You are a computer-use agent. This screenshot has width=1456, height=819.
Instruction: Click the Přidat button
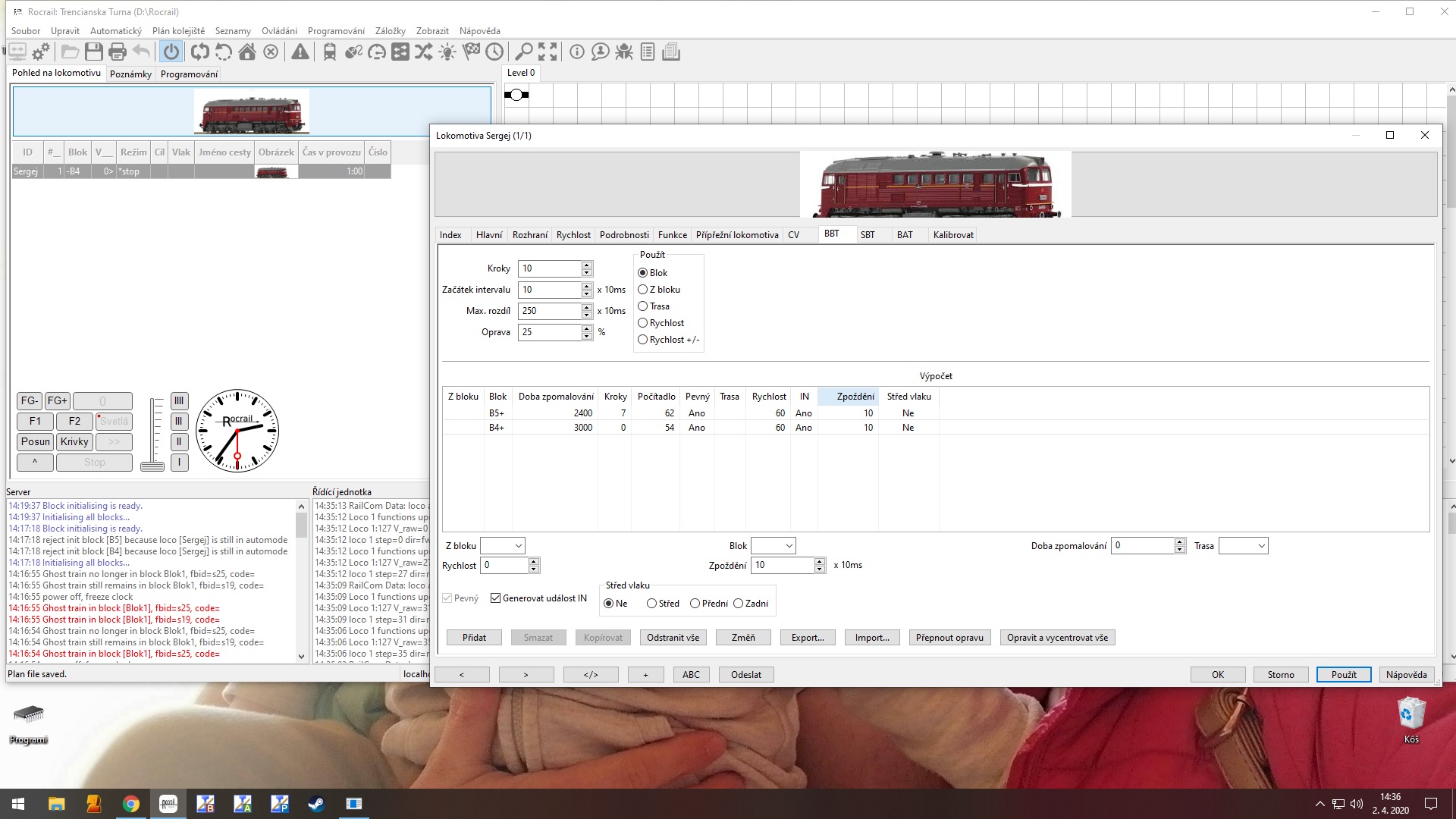[474, 638]
